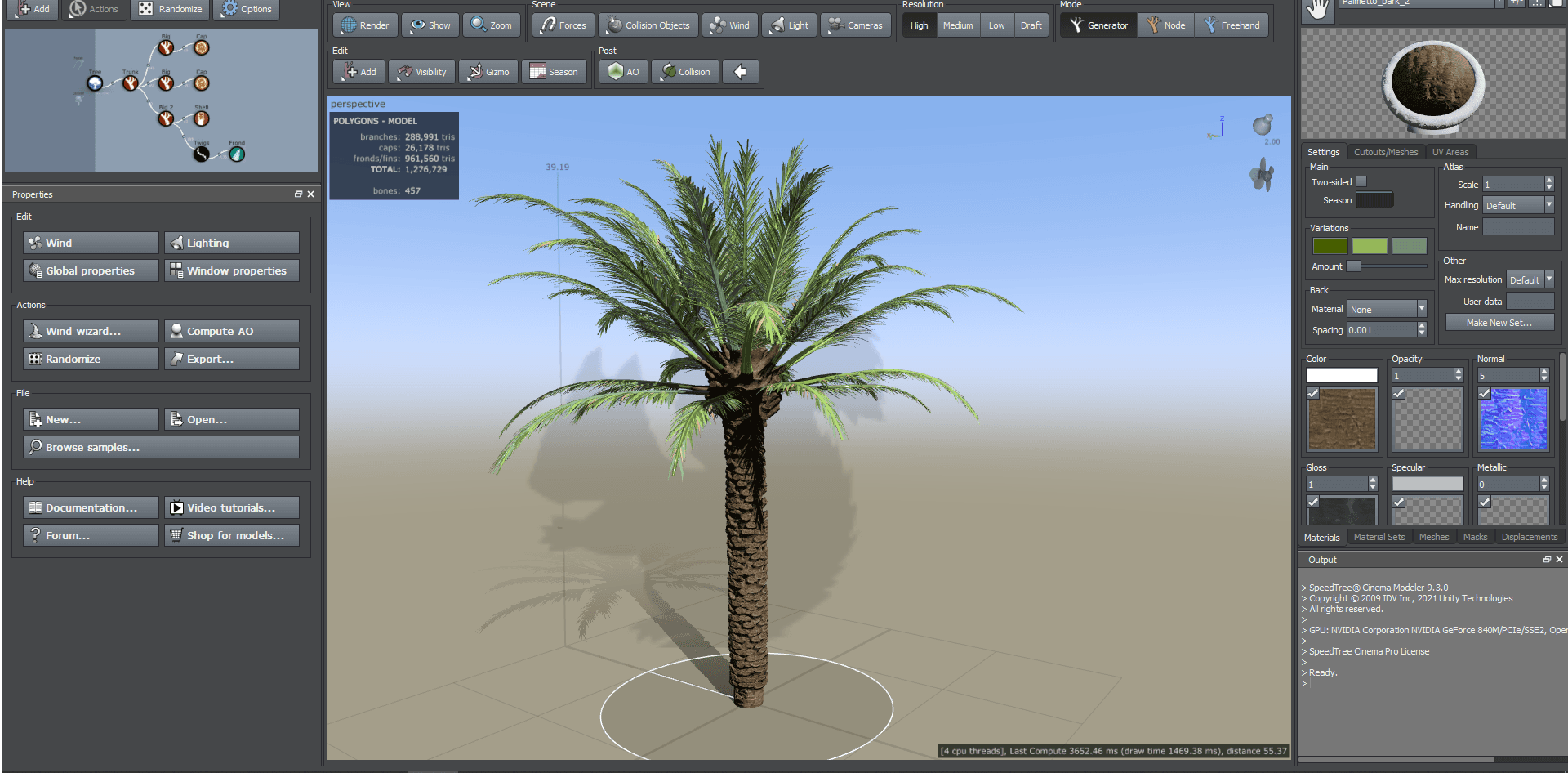Viewport: 1568px width, 773px height.
Task: Open Cameras in the Scene toolbar
Action: coord(856,25)
